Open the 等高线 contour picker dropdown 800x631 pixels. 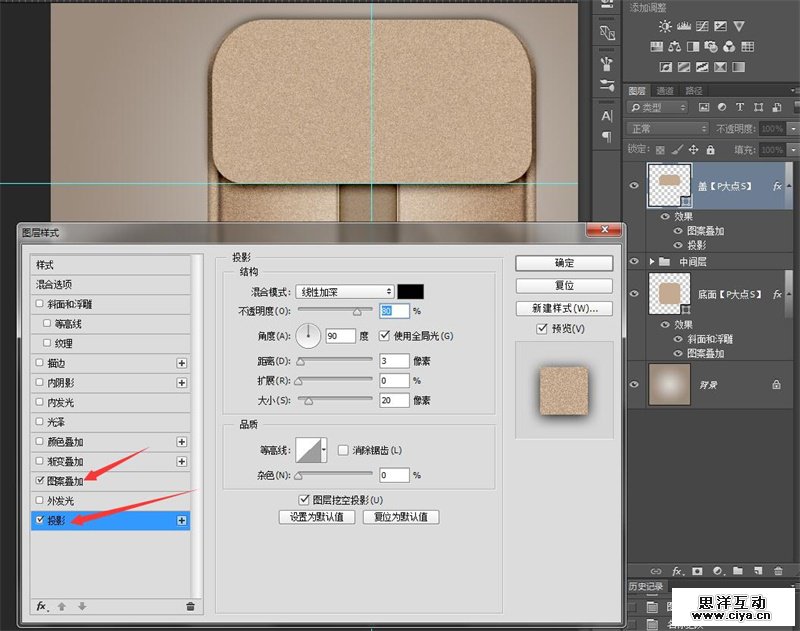pos(324,450)
